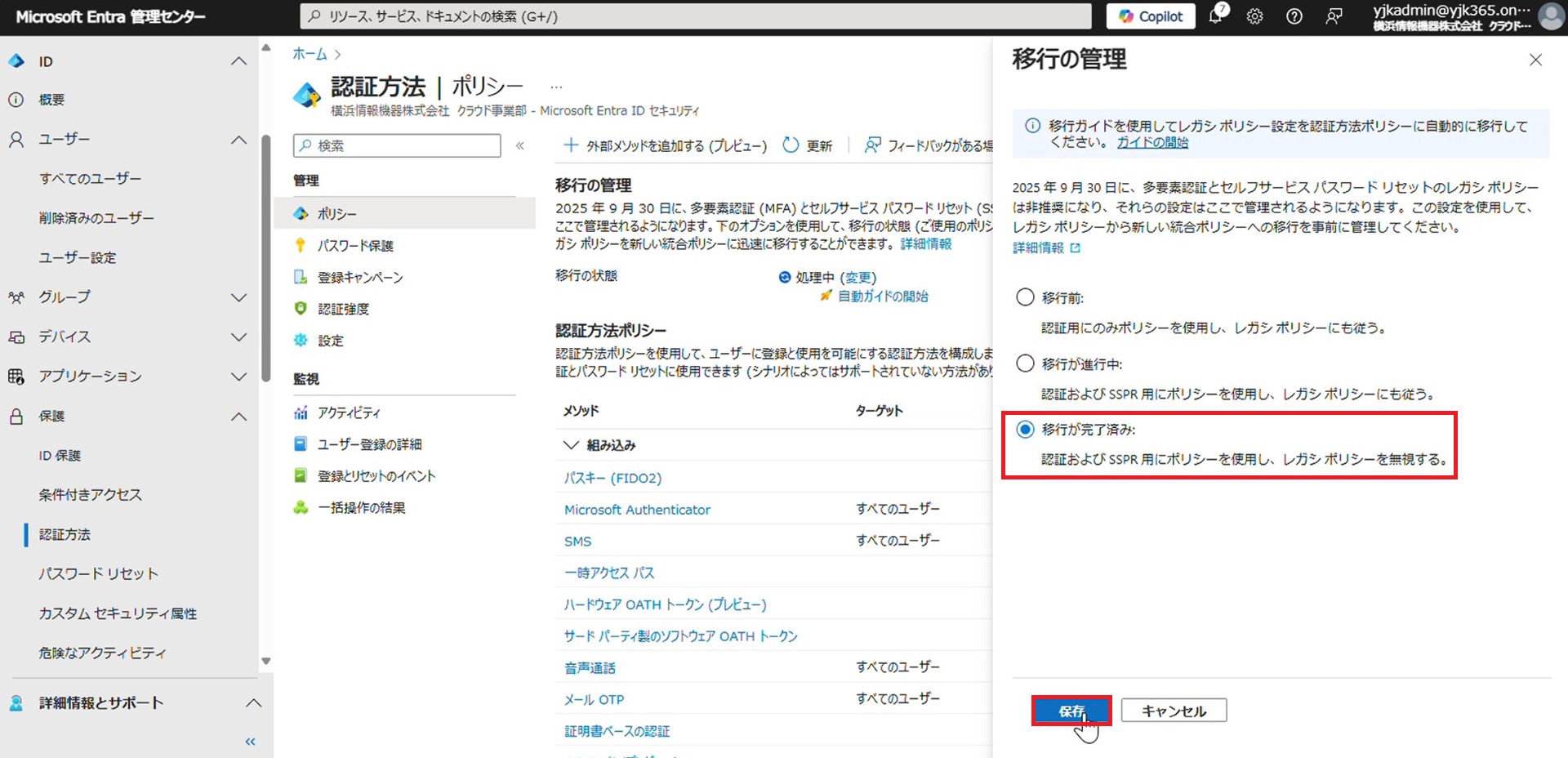Open パスワード保護 in the management menu
This screenshot has height=758, width=1568.
click(355, 245)
